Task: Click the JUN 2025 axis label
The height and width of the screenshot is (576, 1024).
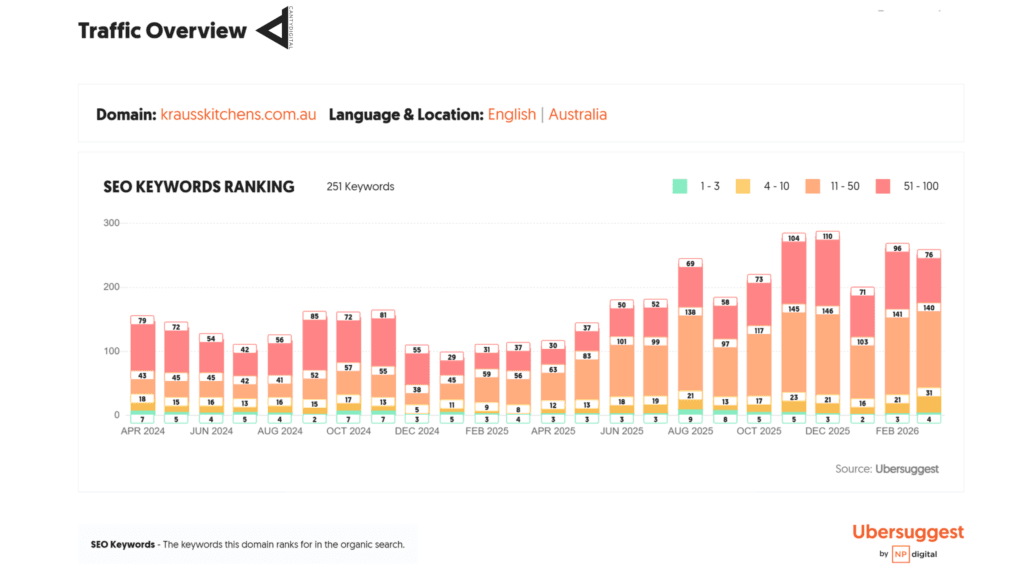Action: pyautogui.click(x=622, y=431)
